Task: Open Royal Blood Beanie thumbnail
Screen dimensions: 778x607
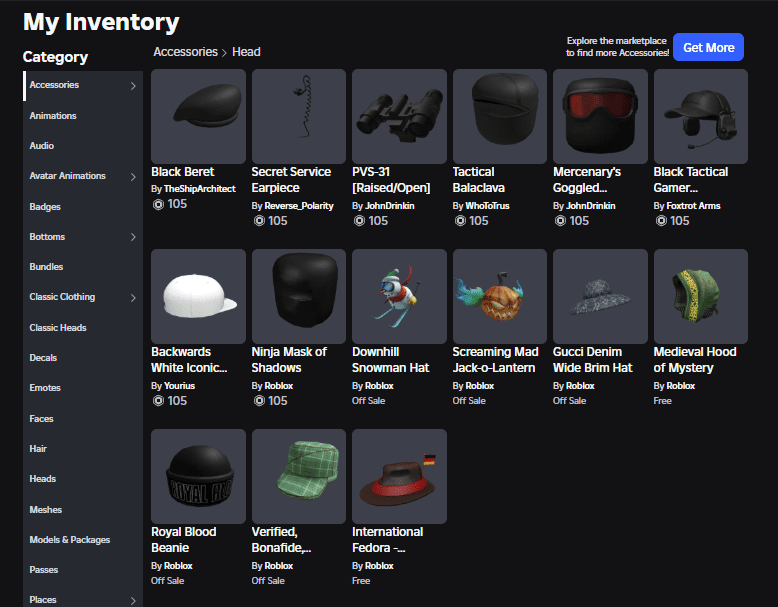Action: click(x=198, y=476)
